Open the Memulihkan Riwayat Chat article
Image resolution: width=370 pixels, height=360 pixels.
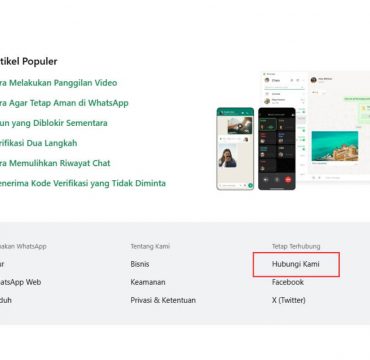[55, 163]
